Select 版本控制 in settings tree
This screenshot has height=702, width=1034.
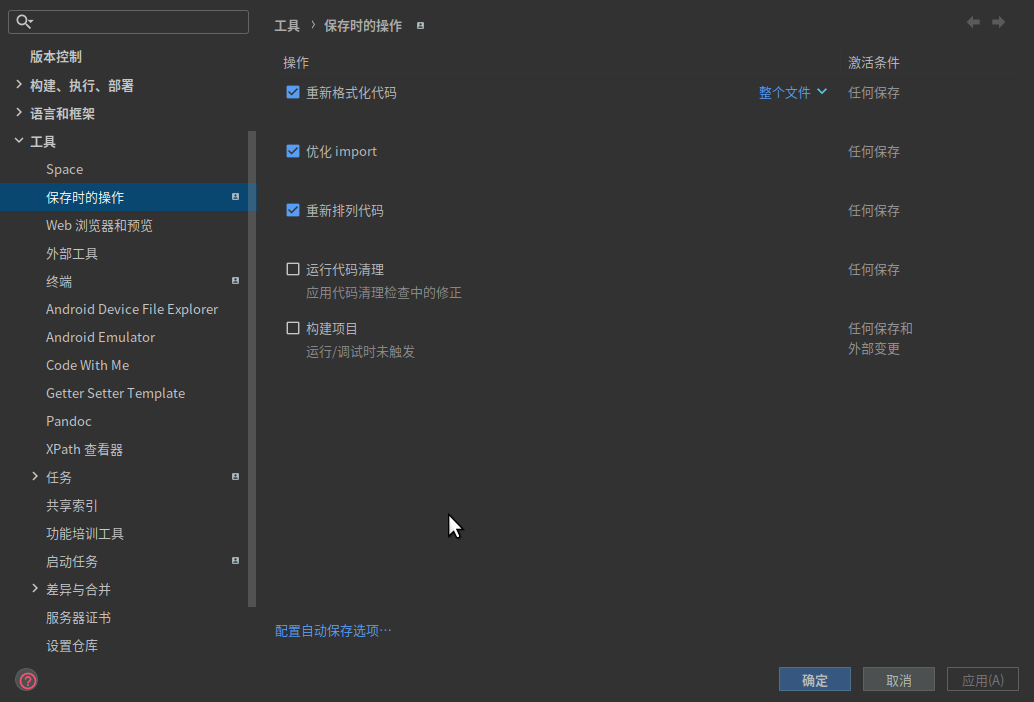point(56,57)
